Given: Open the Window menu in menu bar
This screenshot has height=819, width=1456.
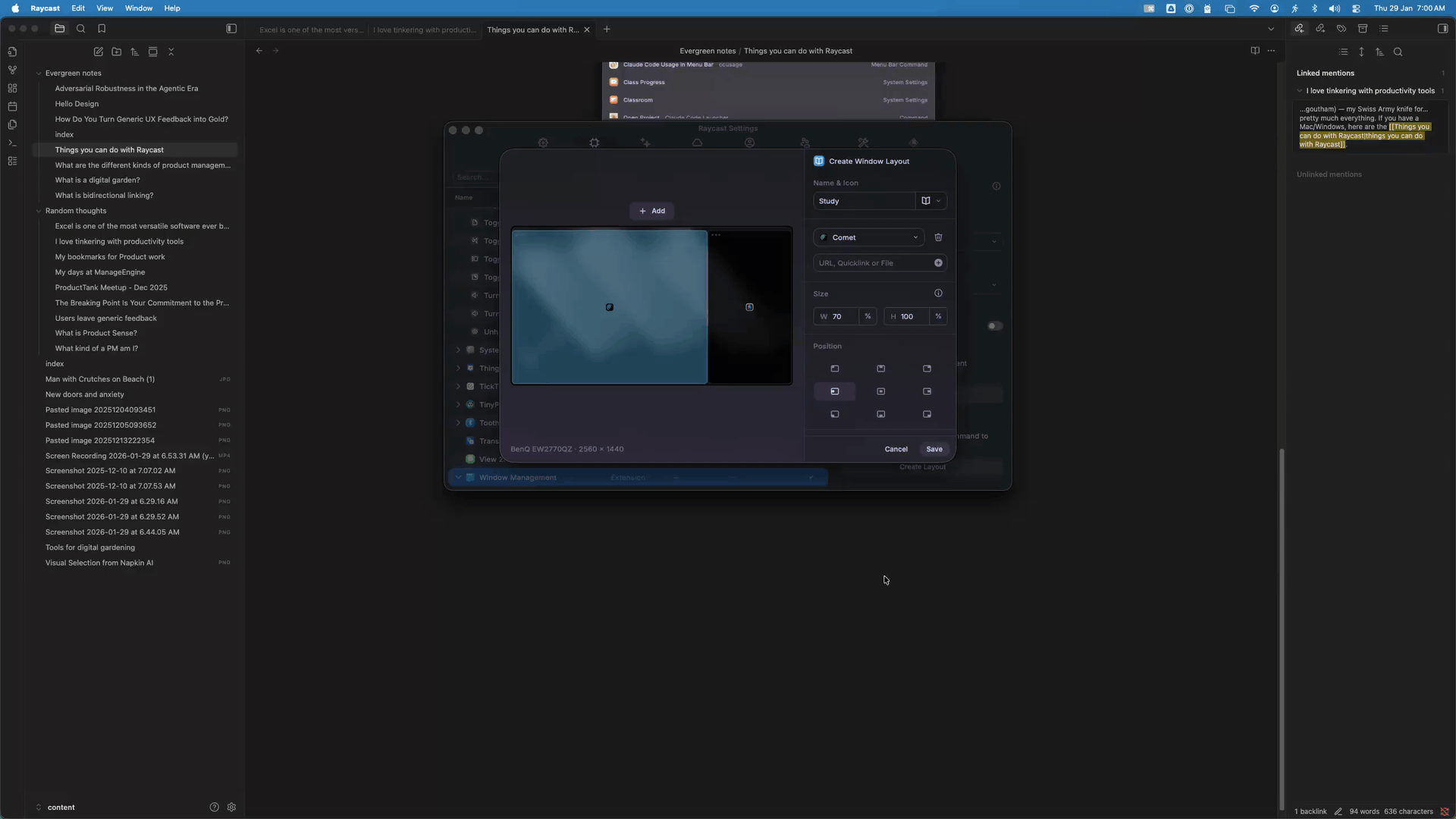Looking at the screenshot, I should pos(138,8).
